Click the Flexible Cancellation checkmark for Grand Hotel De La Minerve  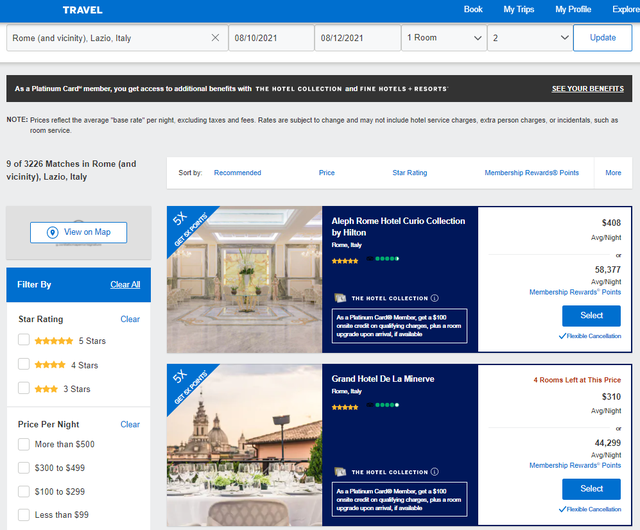(562, 509)
